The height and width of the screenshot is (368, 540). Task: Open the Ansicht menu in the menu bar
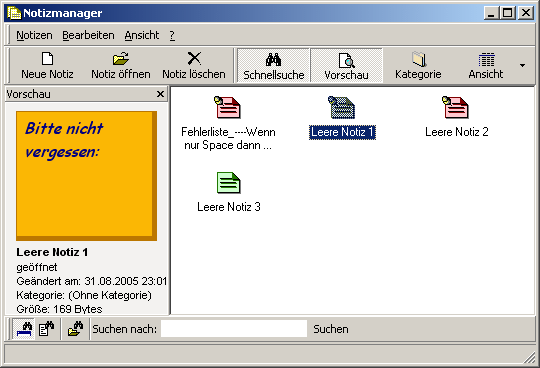(142, 35)
